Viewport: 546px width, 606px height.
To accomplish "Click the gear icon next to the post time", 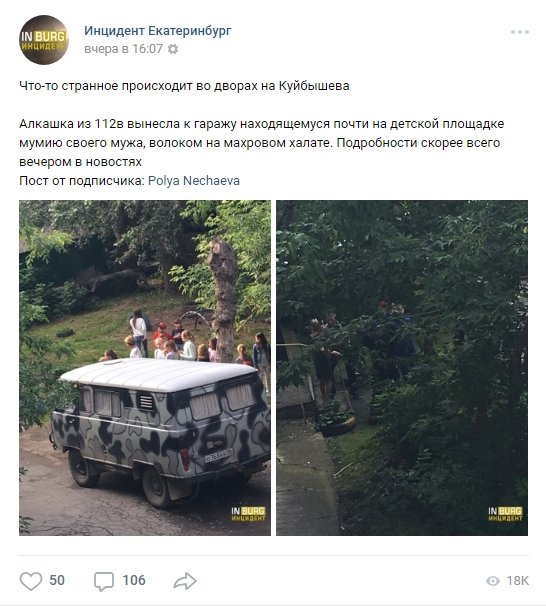I will click(173, 49).
